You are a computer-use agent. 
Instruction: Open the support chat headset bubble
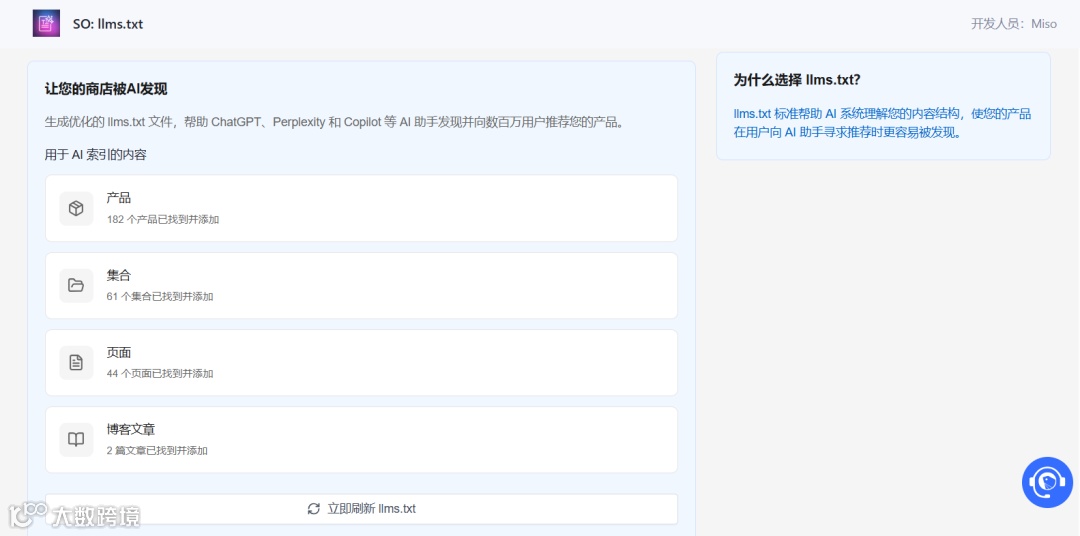pos(1047,482)
